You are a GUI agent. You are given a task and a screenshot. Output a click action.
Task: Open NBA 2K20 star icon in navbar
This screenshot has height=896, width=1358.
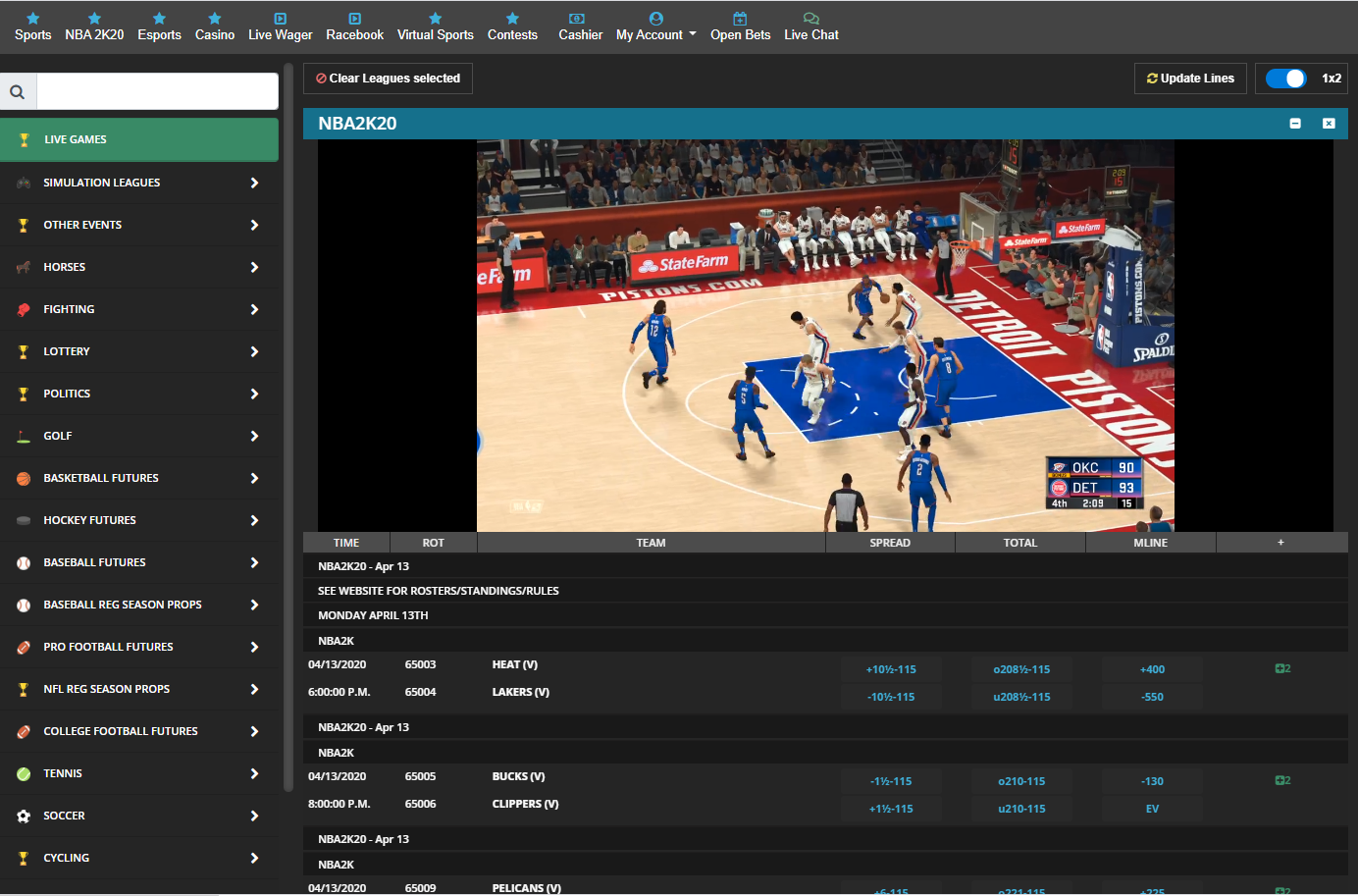94,18
